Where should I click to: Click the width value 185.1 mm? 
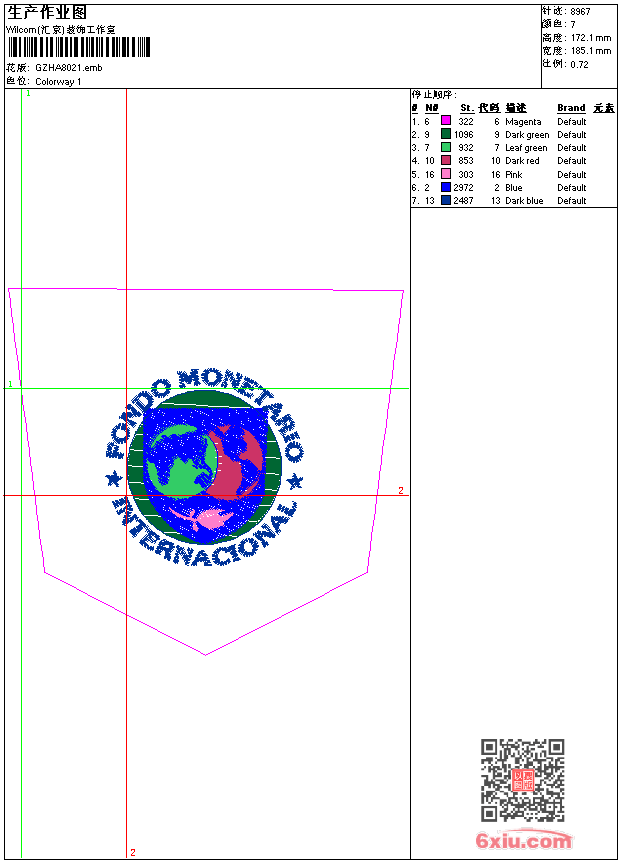point(591,51)
